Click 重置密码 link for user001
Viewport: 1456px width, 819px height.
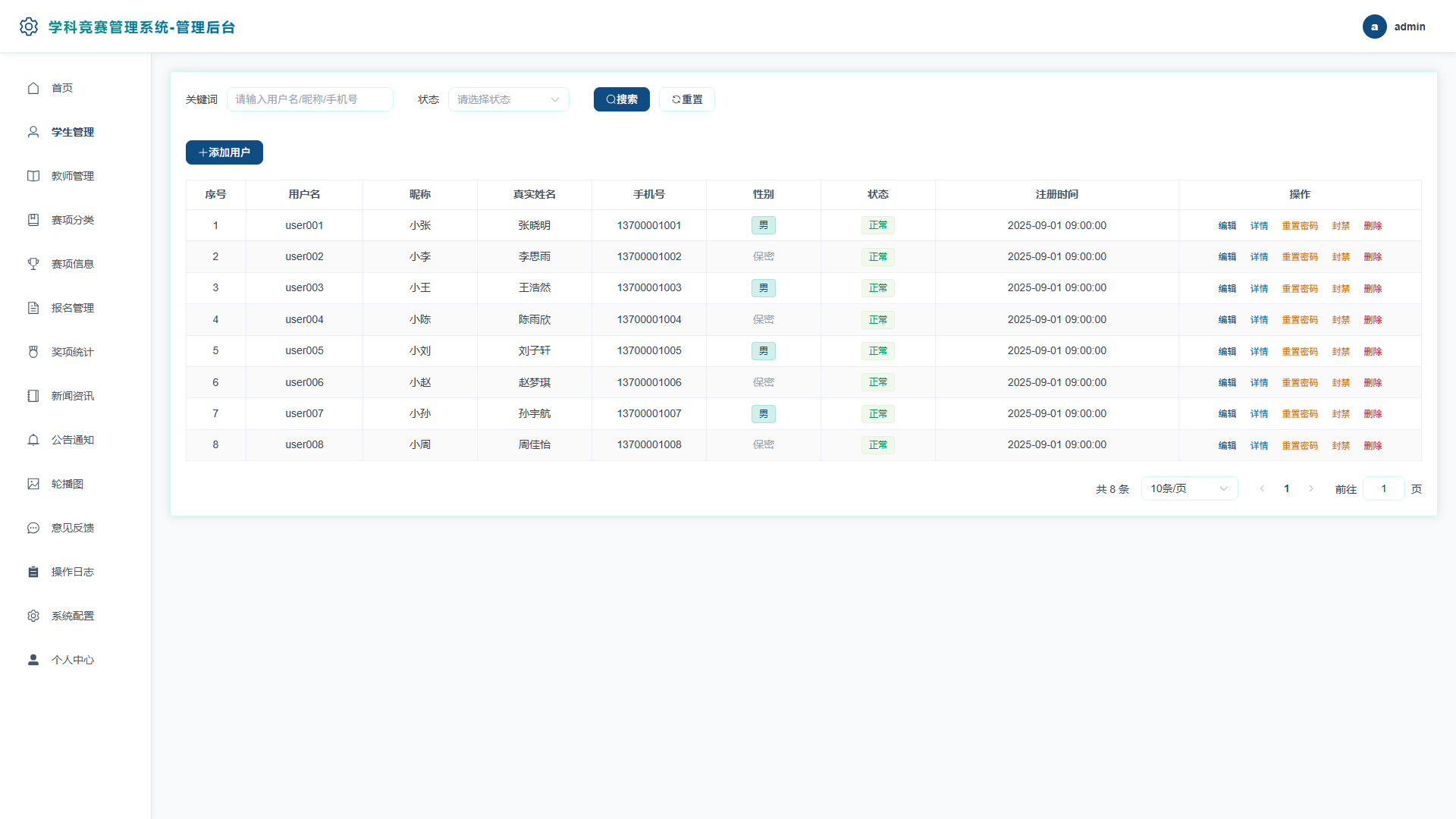point(1300,226)
